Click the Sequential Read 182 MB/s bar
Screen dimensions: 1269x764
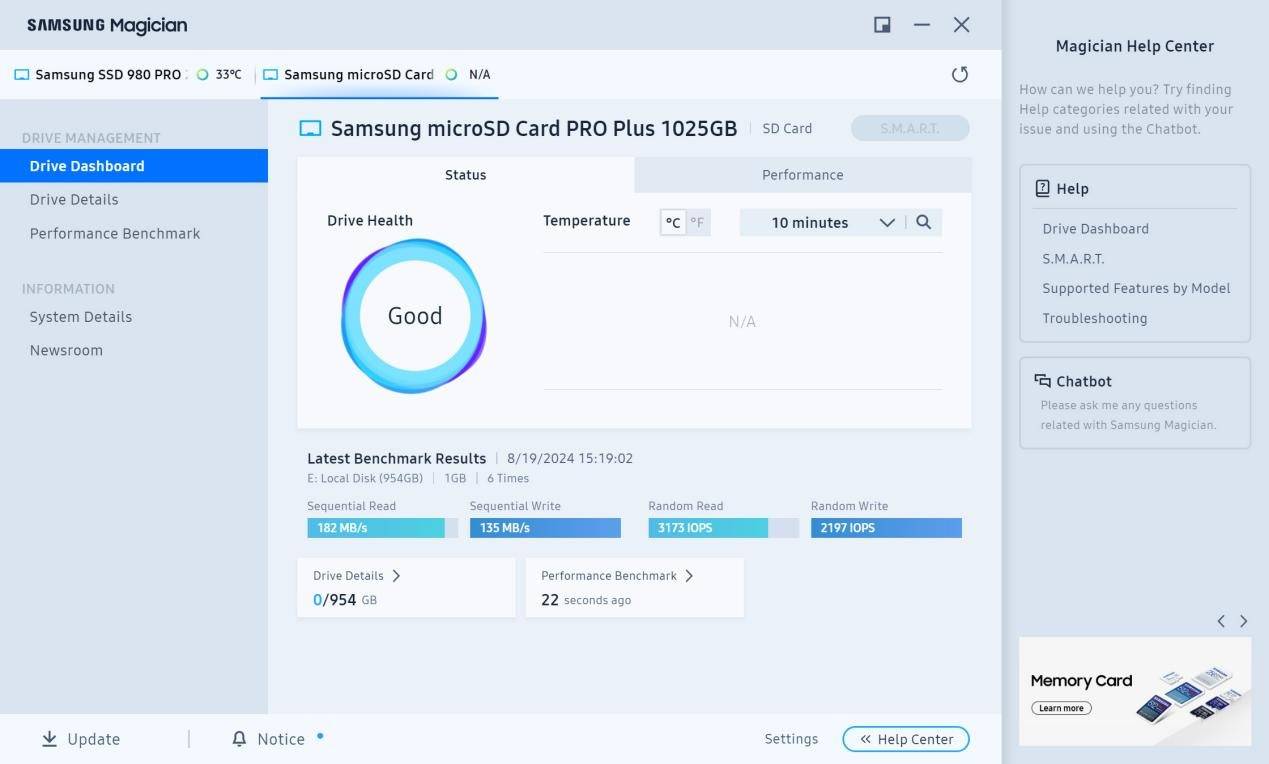(382, 528)
